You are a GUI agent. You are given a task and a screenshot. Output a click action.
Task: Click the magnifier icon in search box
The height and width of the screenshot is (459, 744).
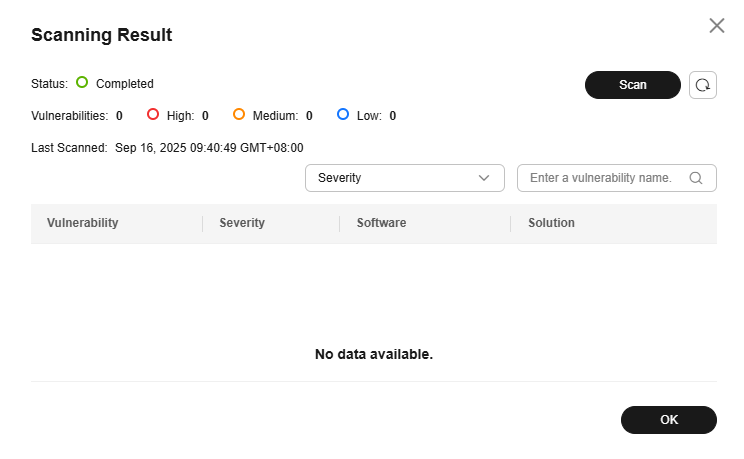click(x=696, y=178)
